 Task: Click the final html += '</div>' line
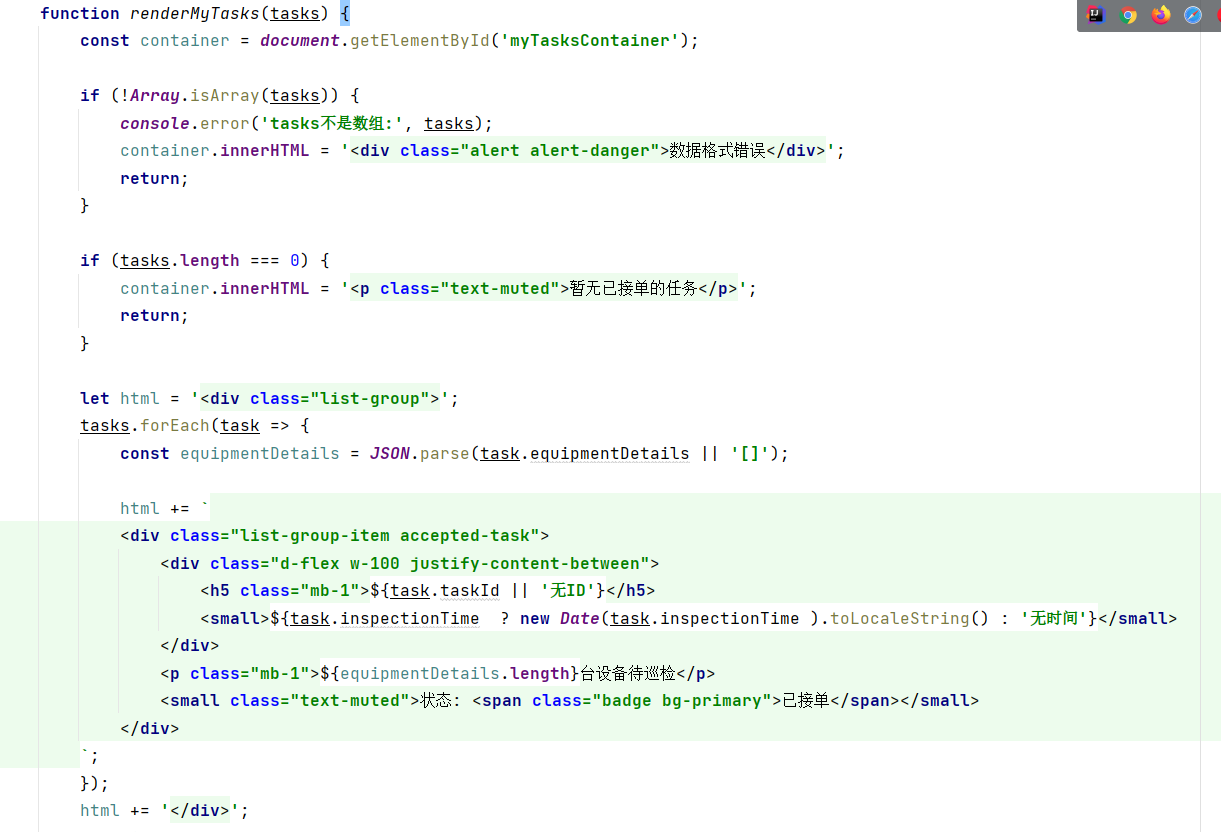point(165,811)
